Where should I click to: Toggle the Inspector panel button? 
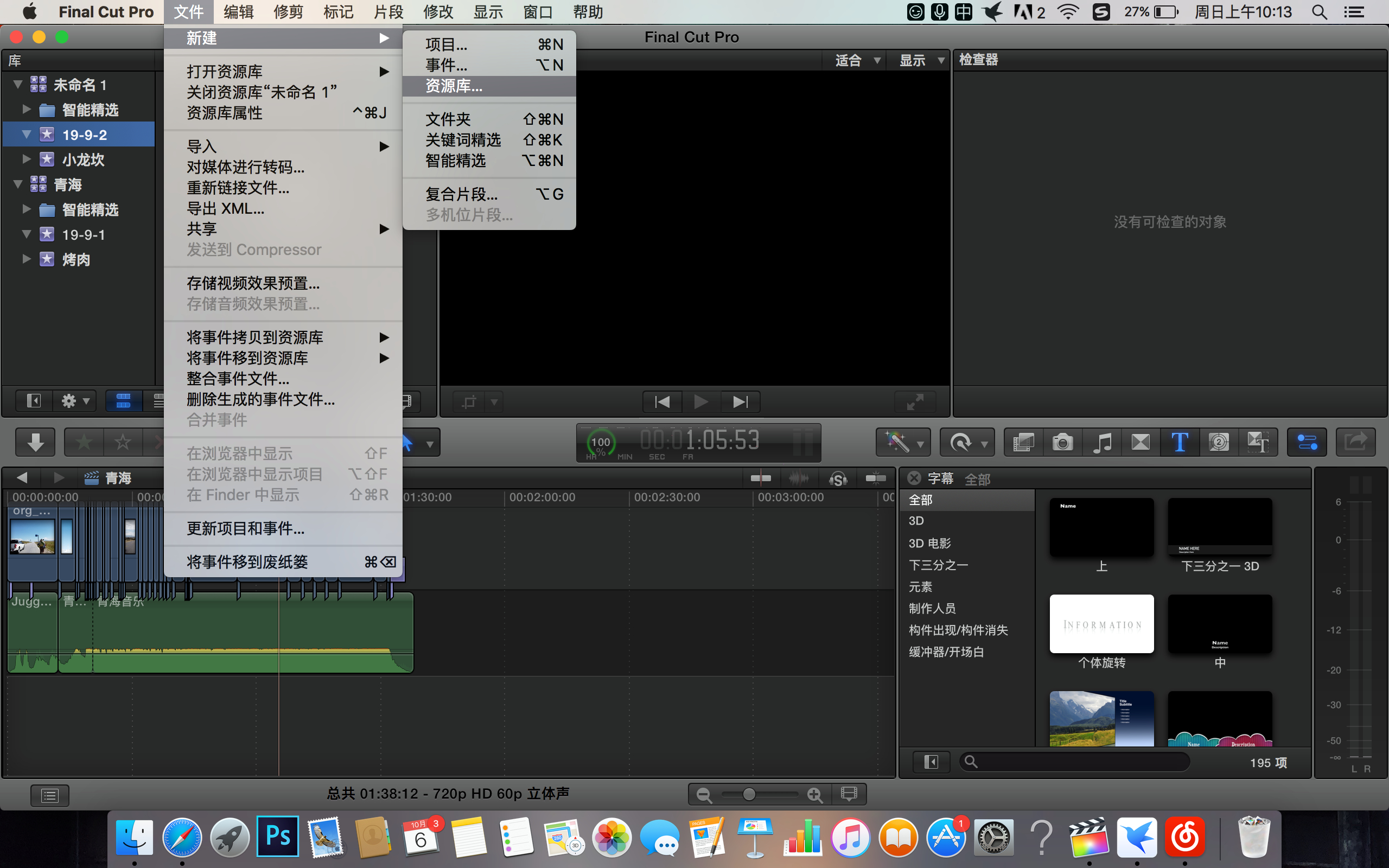(x=1307, y=443)
